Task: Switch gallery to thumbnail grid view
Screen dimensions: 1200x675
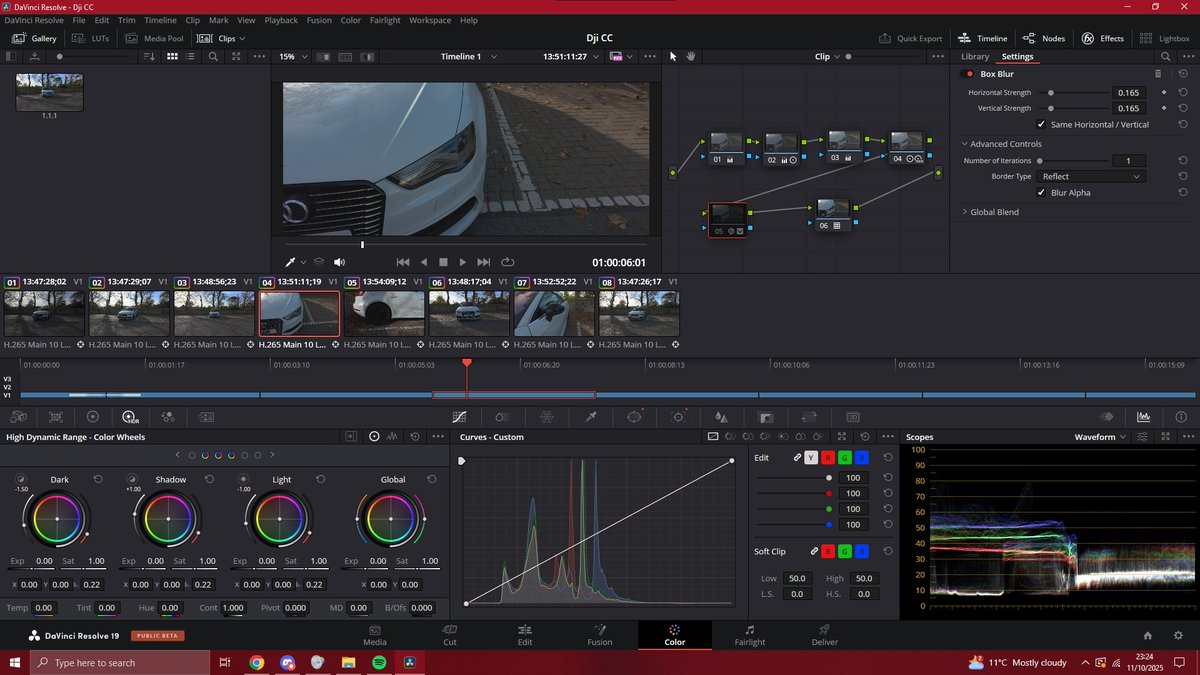Action: pyautogui.click(x=172, y=57)
